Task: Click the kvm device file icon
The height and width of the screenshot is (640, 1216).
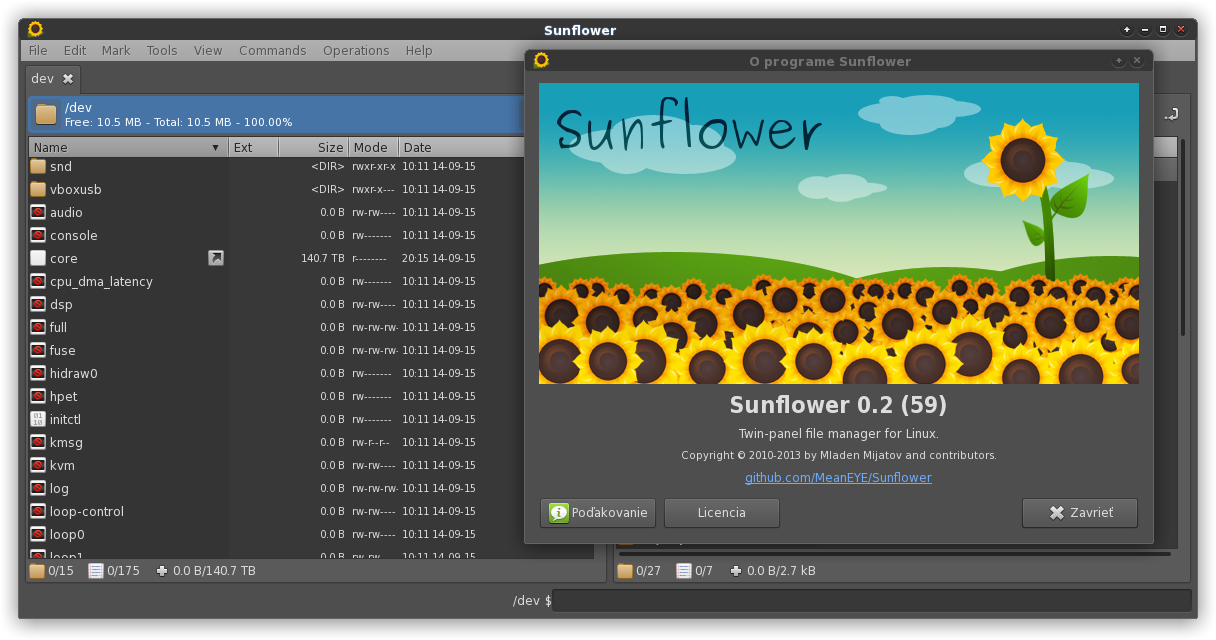Action: (38, 465)
